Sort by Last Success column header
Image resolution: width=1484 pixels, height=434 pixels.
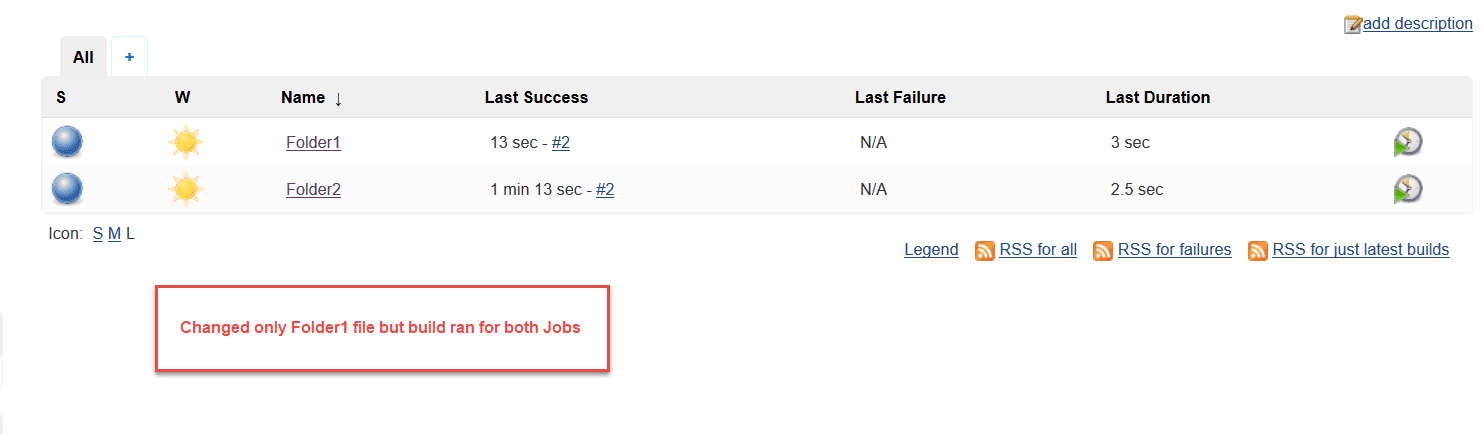pyautogui.click(x=536, y=97)
